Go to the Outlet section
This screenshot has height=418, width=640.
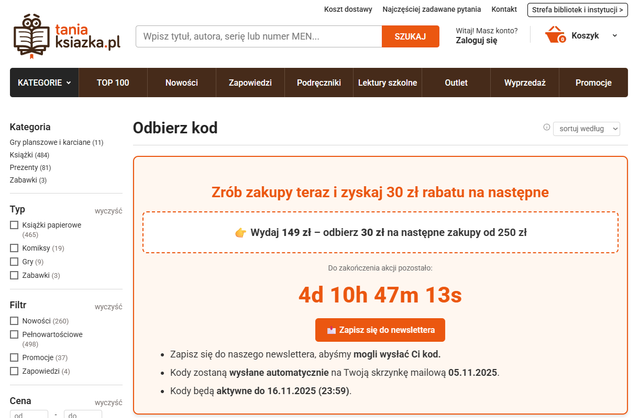click(x=455, y=82)
